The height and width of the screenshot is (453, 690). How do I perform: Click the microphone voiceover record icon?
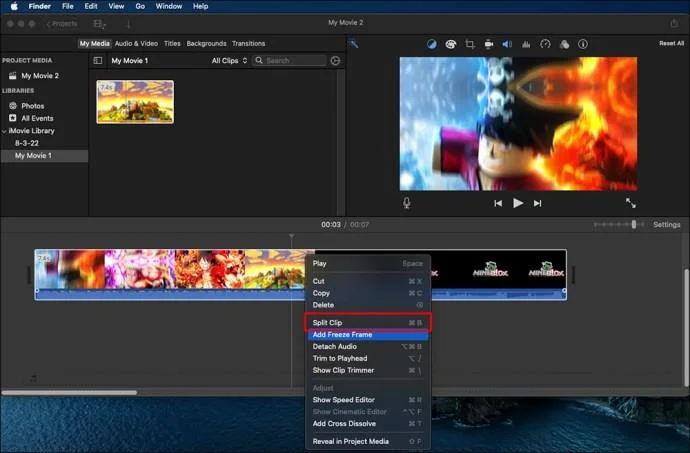coord(407,203)
